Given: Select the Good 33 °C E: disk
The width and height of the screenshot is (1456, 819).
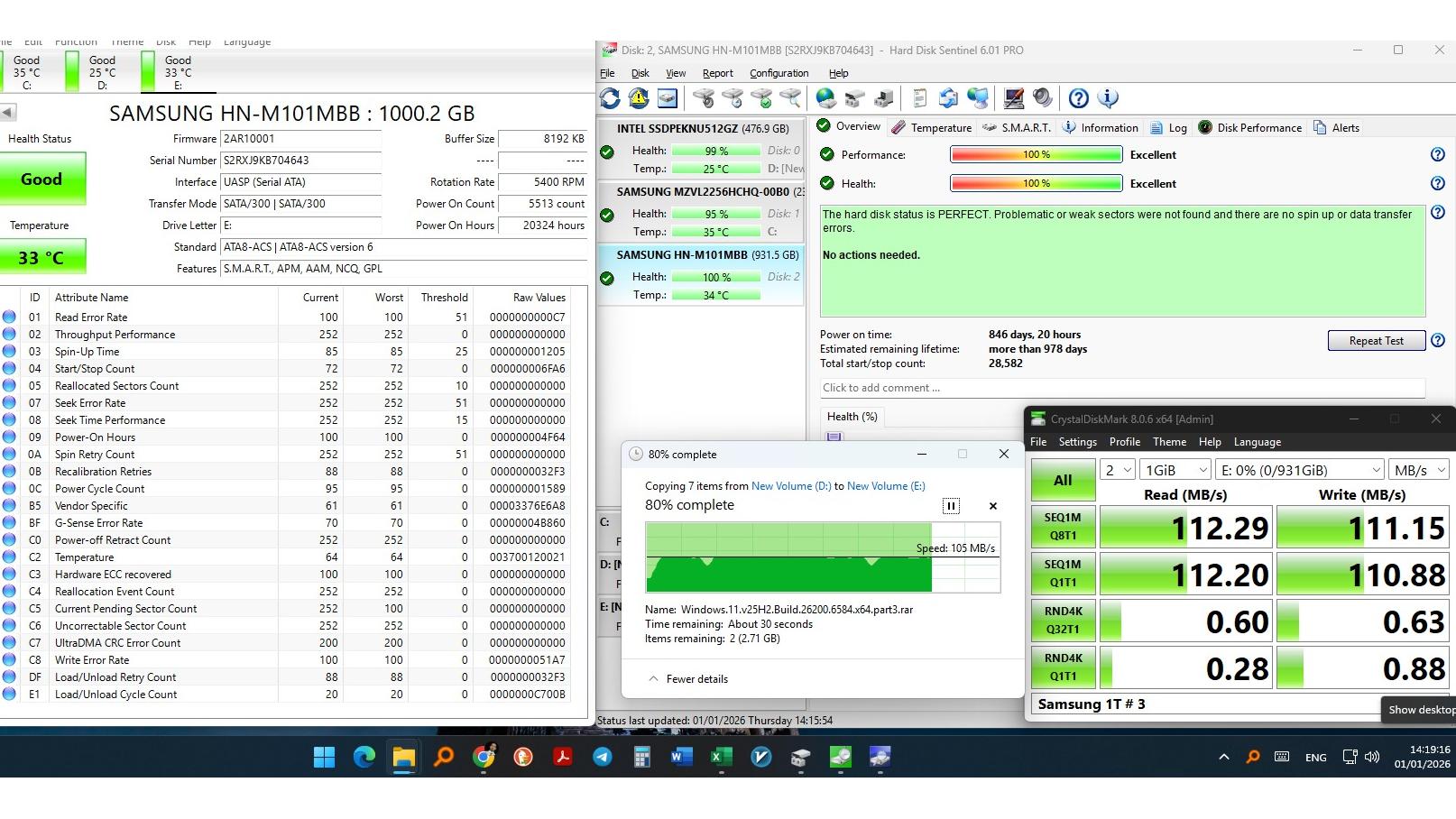Looking at the screenshot, I should (x=177, y=72).
